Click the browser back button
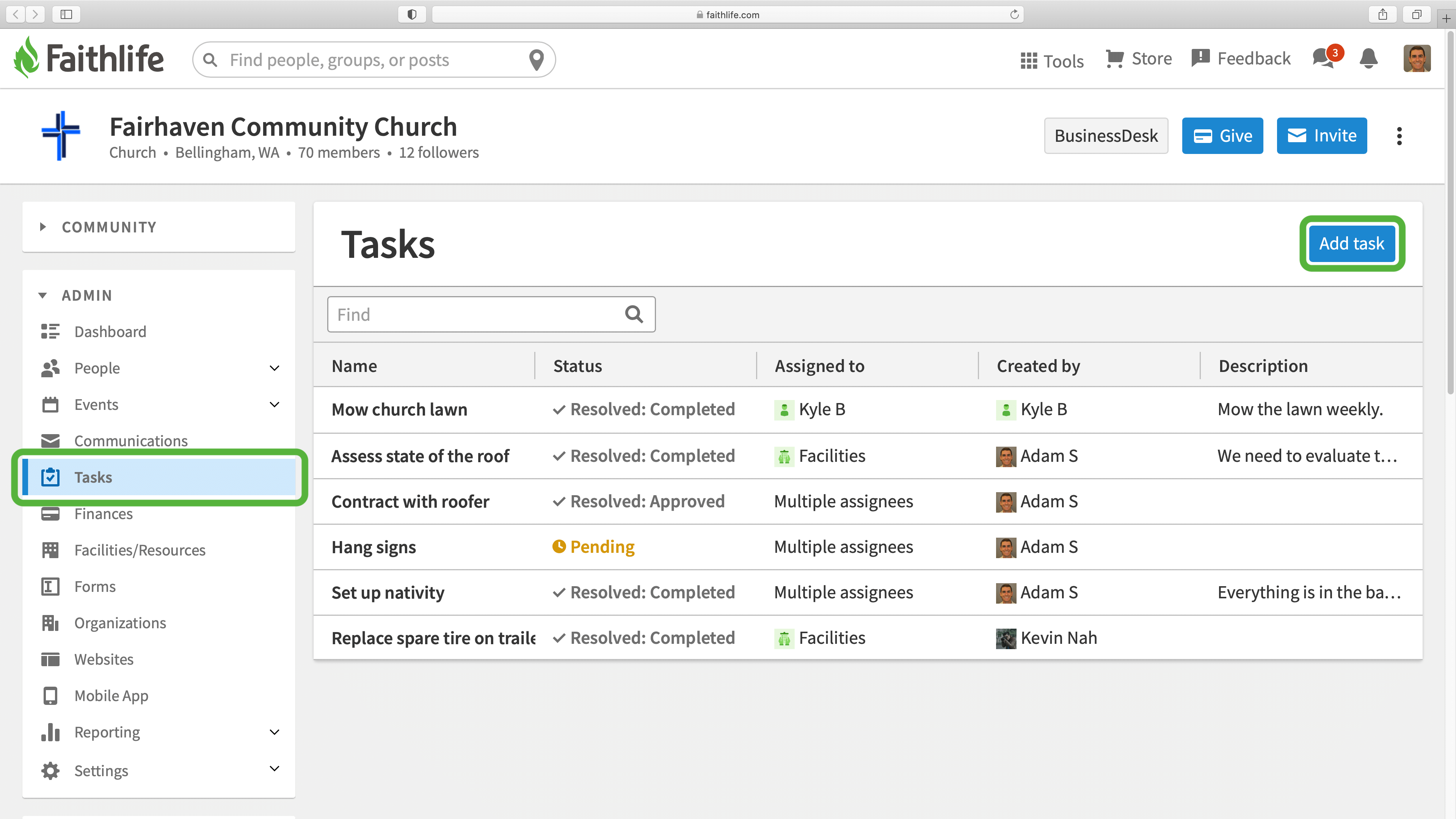Screen dimensions: 1456x819 click(x=16, y=14)
